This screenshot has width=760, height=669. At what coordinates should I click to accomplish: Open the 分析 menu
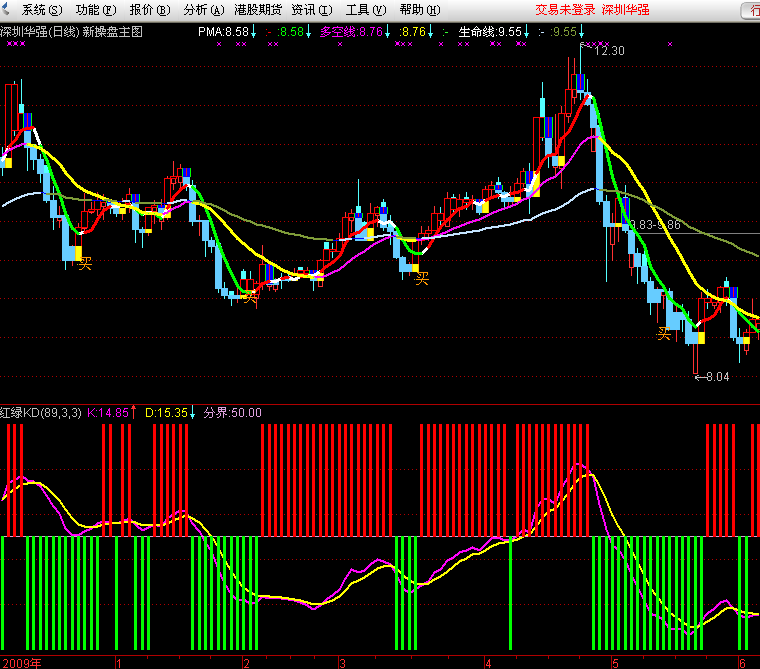(202, 10)
